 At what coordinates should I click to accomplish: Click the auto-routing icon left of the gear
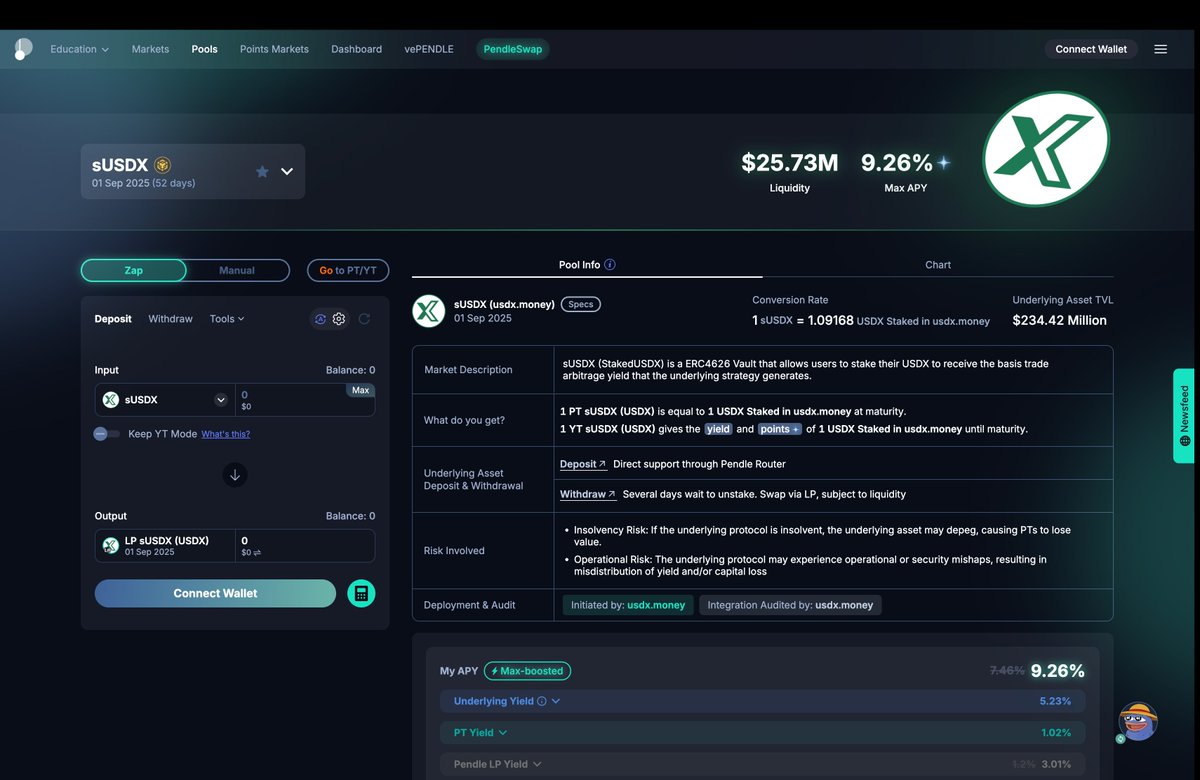pyautogui.click(x=320, y=319)
